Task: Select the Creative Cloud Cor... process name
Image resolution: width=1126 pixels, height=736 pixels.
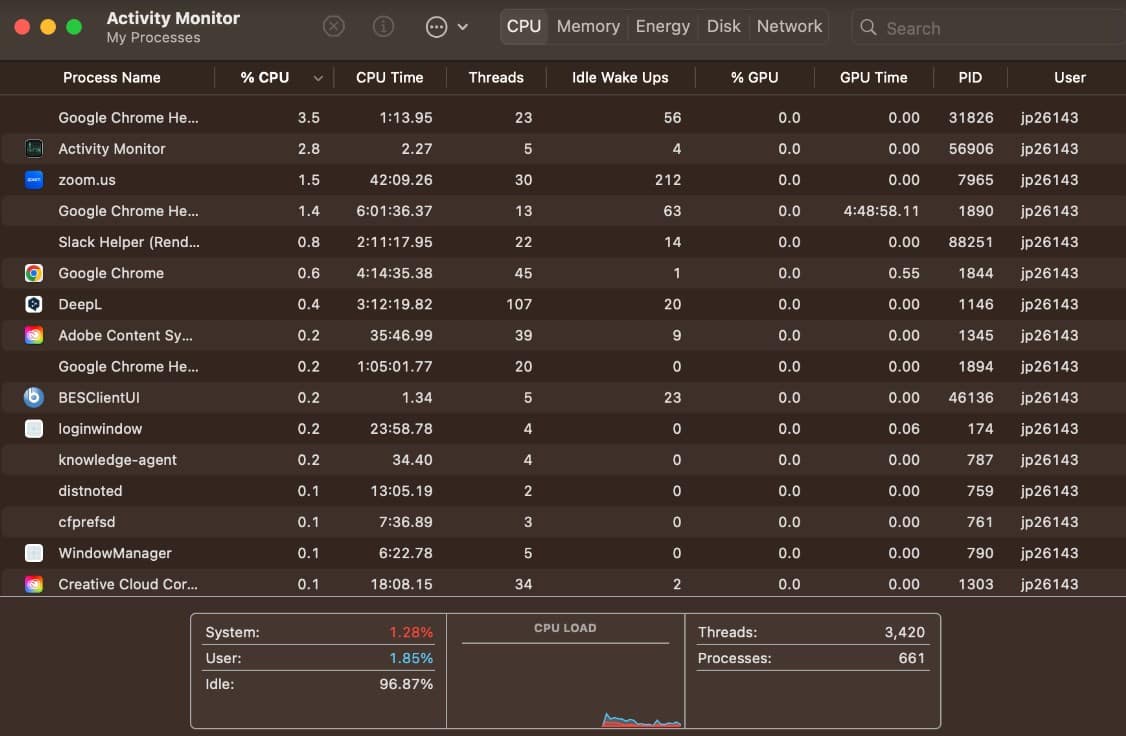Action: [127, 584]
